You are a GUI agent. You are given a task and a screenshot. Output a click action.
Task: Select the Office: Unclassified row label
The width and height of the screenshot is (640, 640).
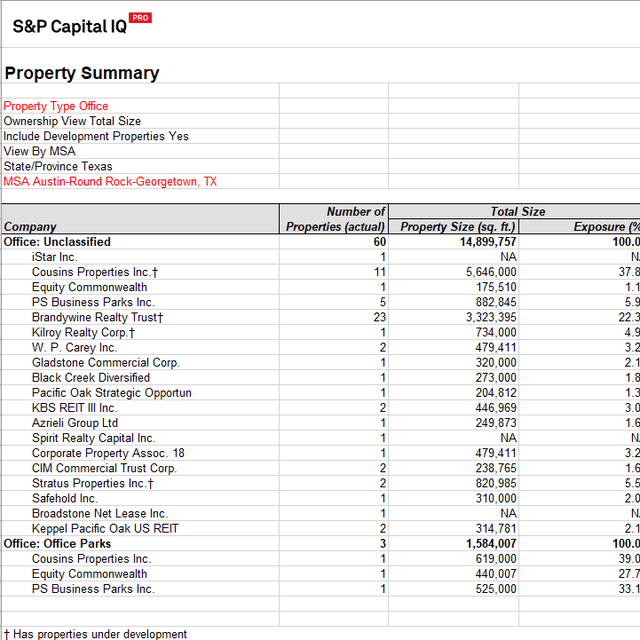(141, 242)
